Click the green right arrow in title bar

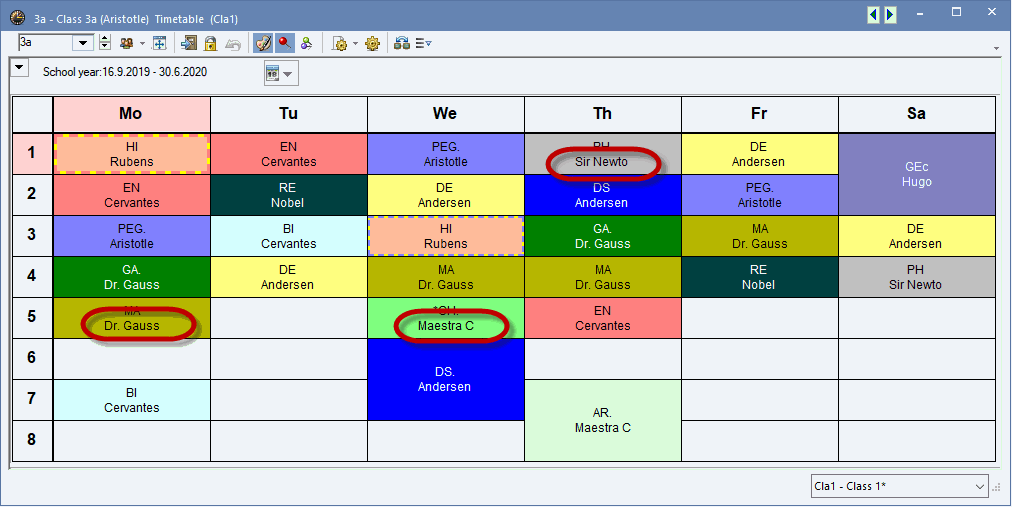[x=890, y=14]
